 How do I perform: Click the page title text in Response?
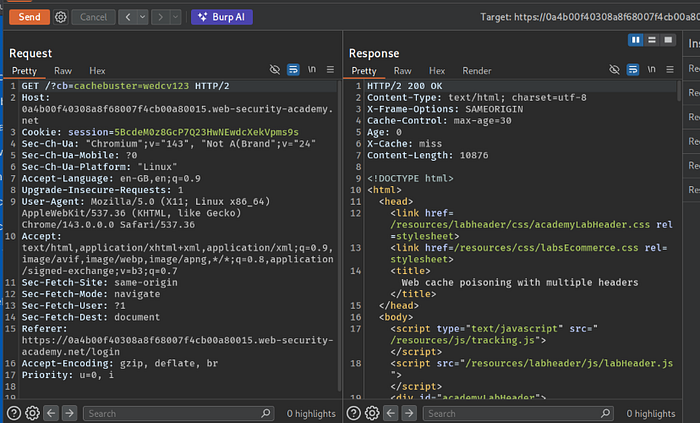pyautogui.click(x=520, y=282)
